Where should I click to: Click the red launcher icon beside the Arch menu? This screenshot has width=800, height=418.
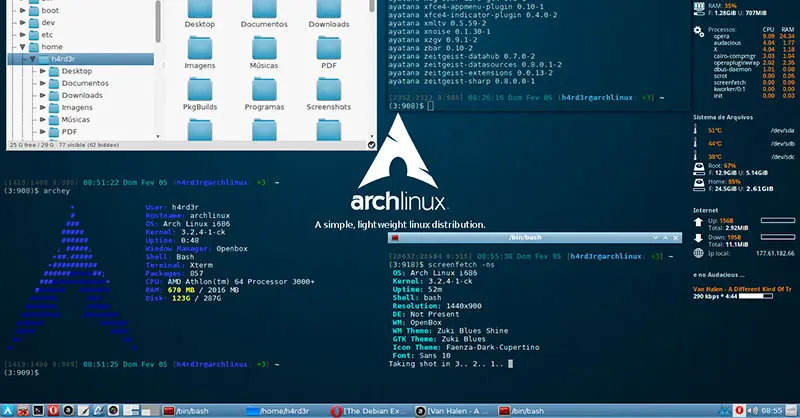(23, 410)
